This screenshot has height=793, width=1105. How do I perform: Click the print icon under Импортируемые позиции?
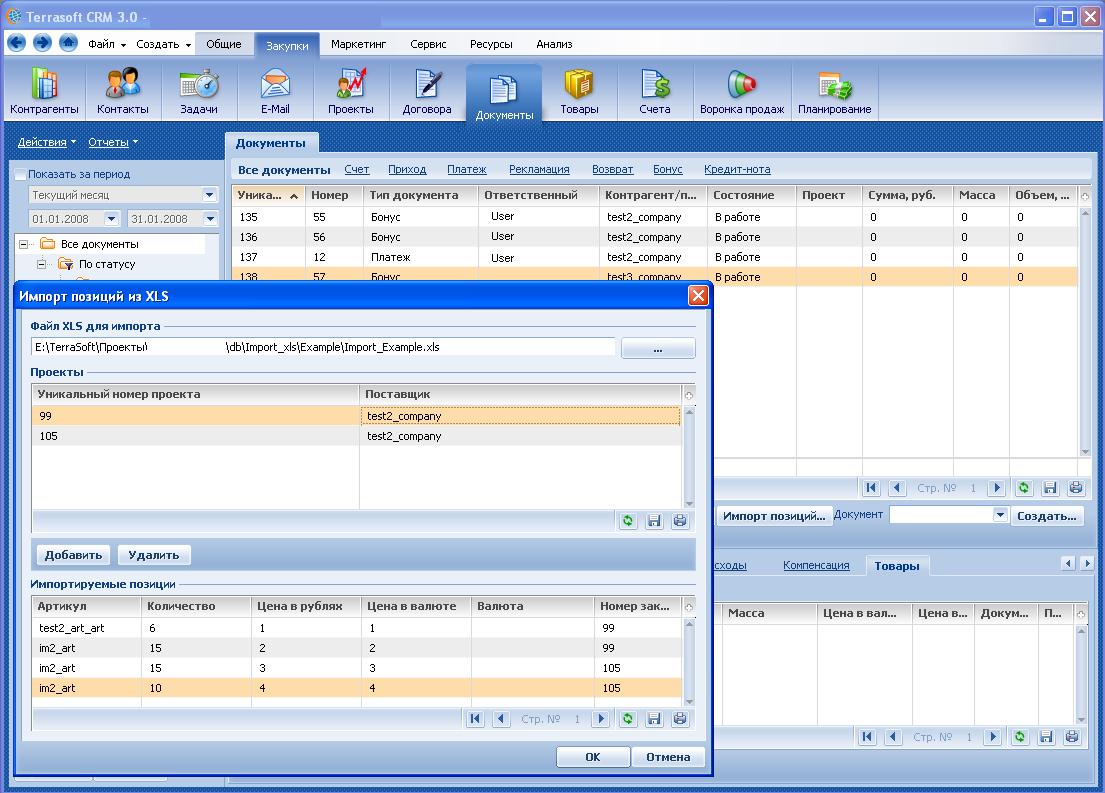(681, 718)
